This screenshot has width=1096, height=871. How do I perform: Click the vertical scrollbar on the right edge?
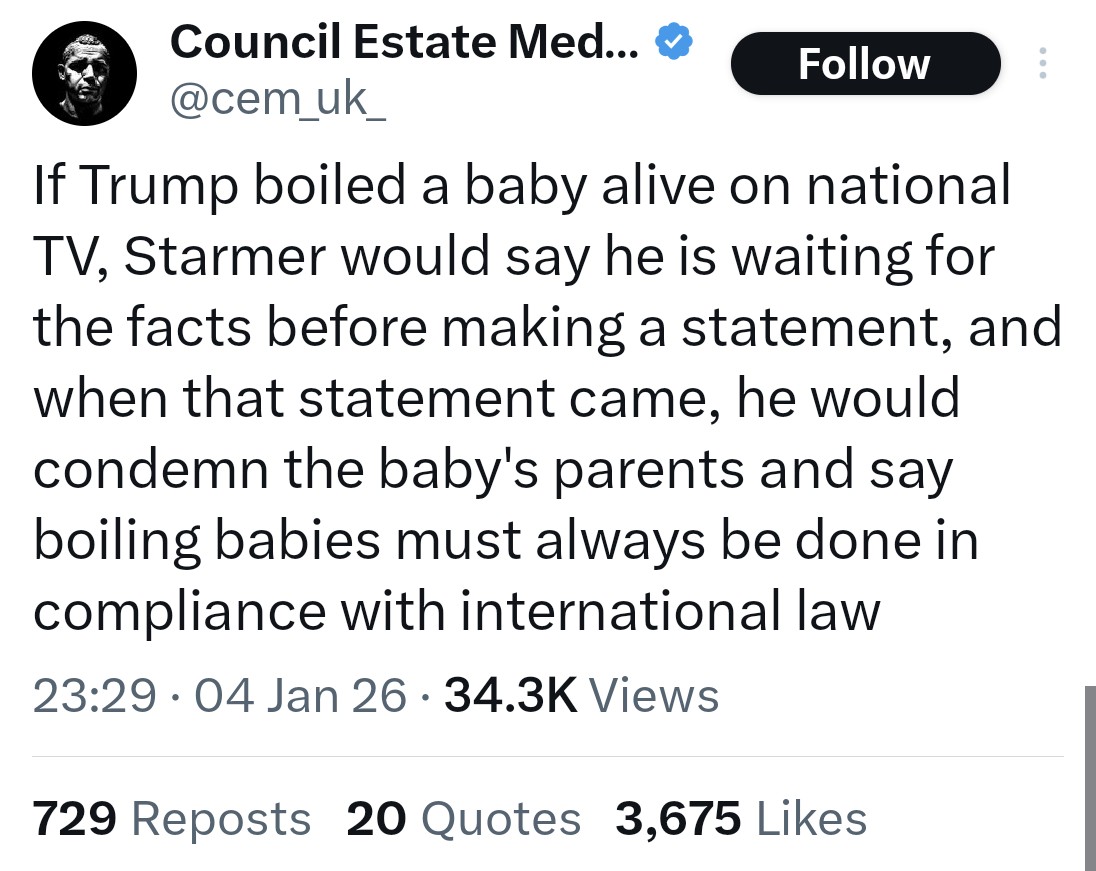tap(1090, 778)
